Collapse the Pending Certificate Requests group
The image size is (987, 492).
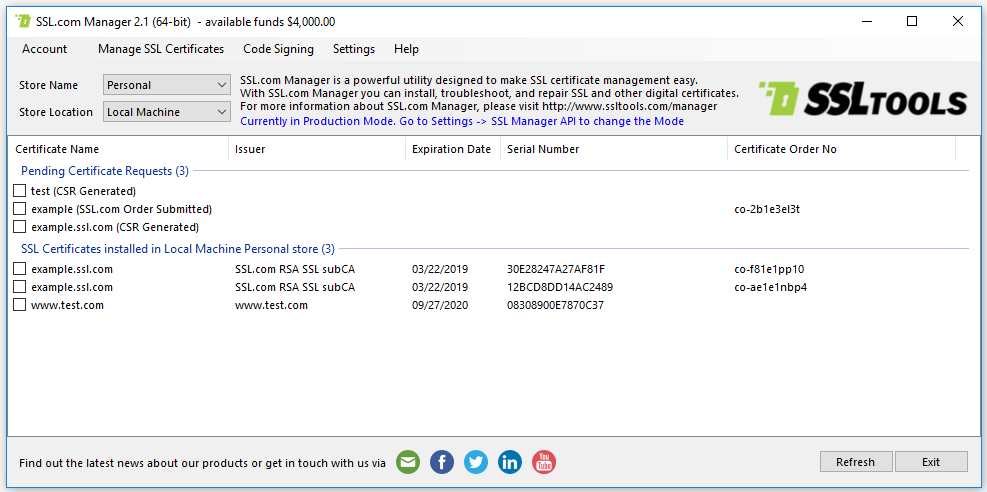(x=104, y=171)
